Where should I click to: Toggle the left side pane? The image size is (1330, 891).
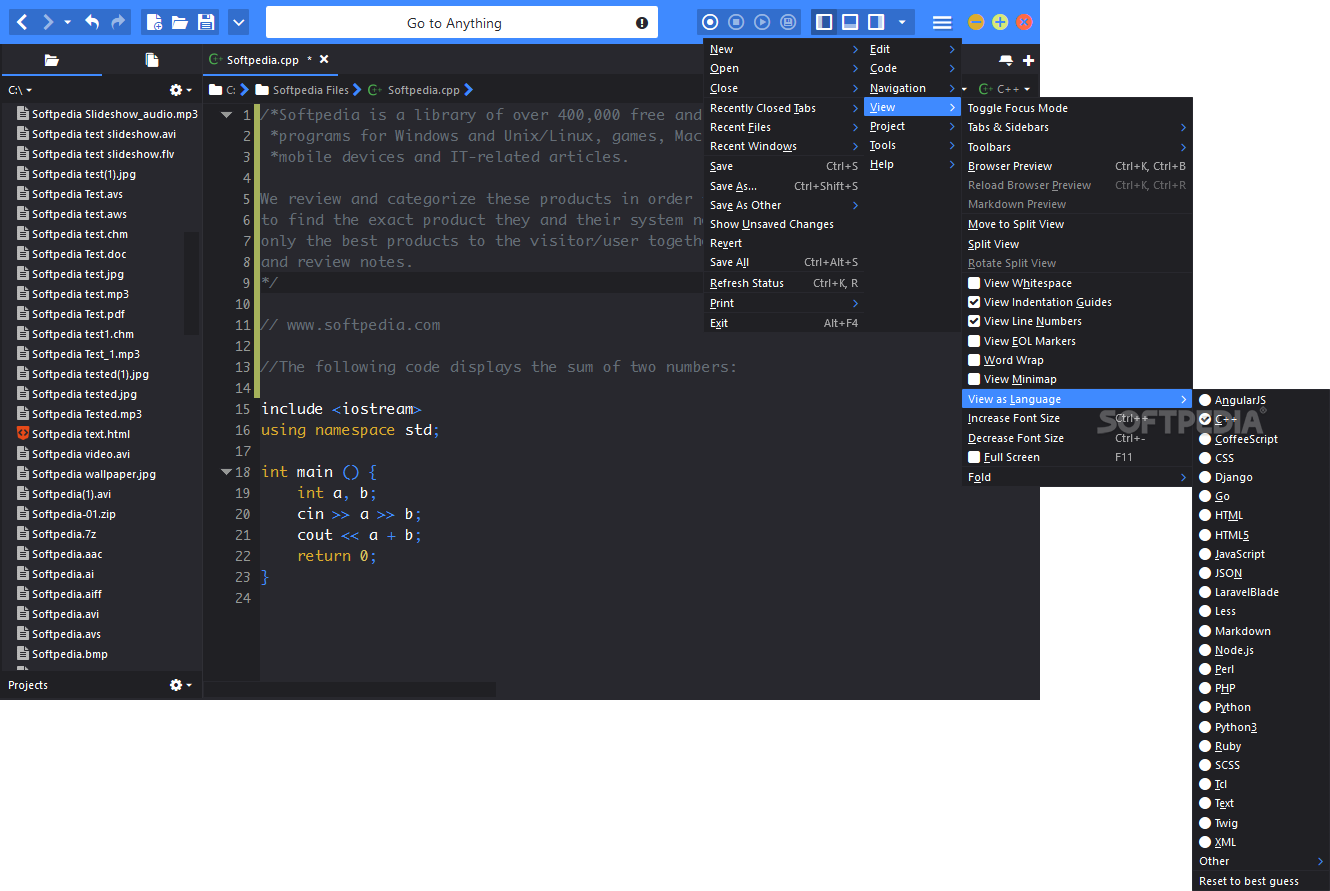point(824,22)
